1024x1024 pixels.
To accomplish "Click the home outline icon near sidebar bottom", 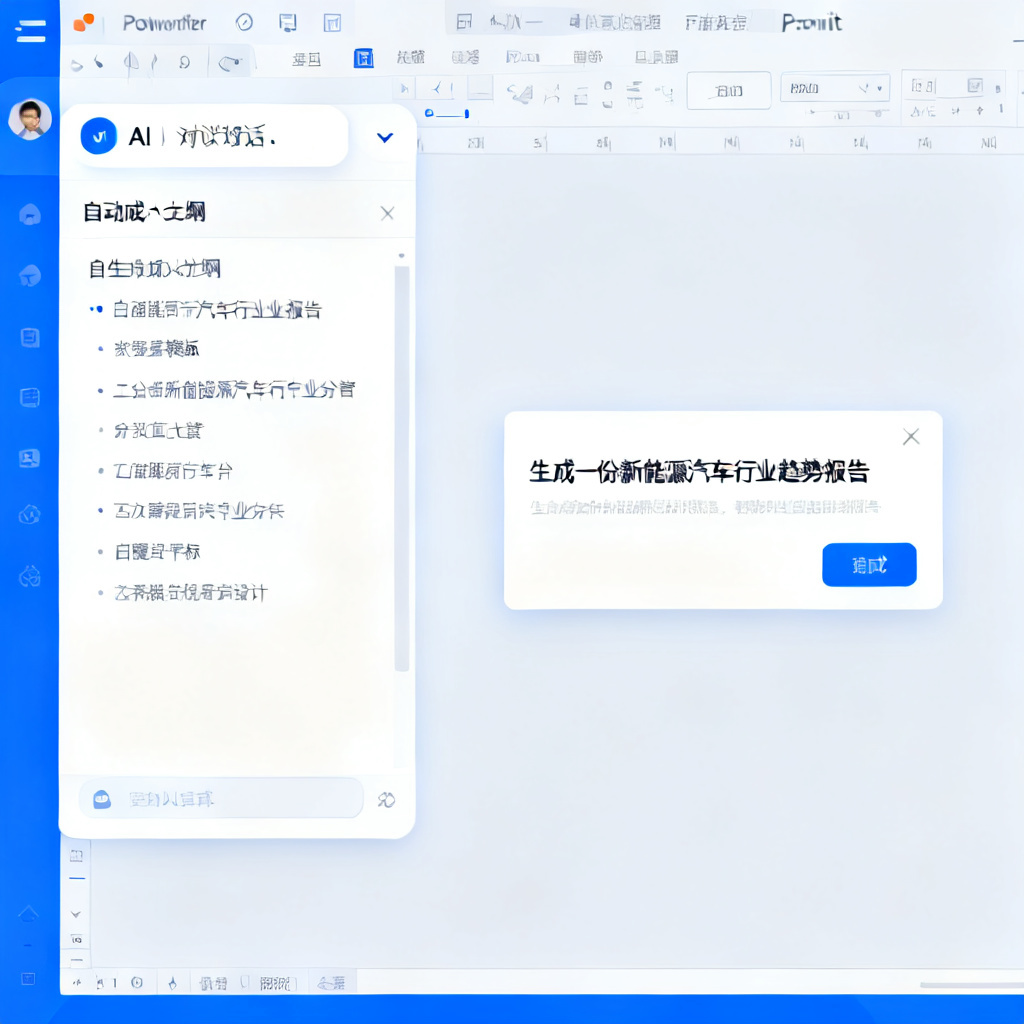I will coord(28,913).
